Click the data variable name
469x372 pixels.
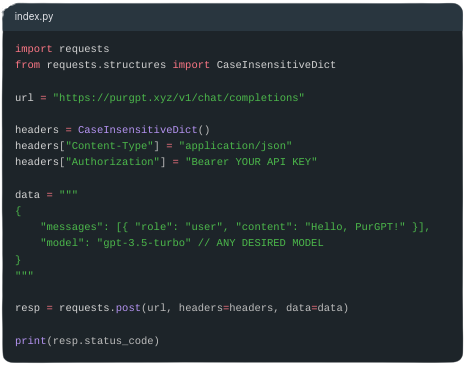tap(27, 194)
